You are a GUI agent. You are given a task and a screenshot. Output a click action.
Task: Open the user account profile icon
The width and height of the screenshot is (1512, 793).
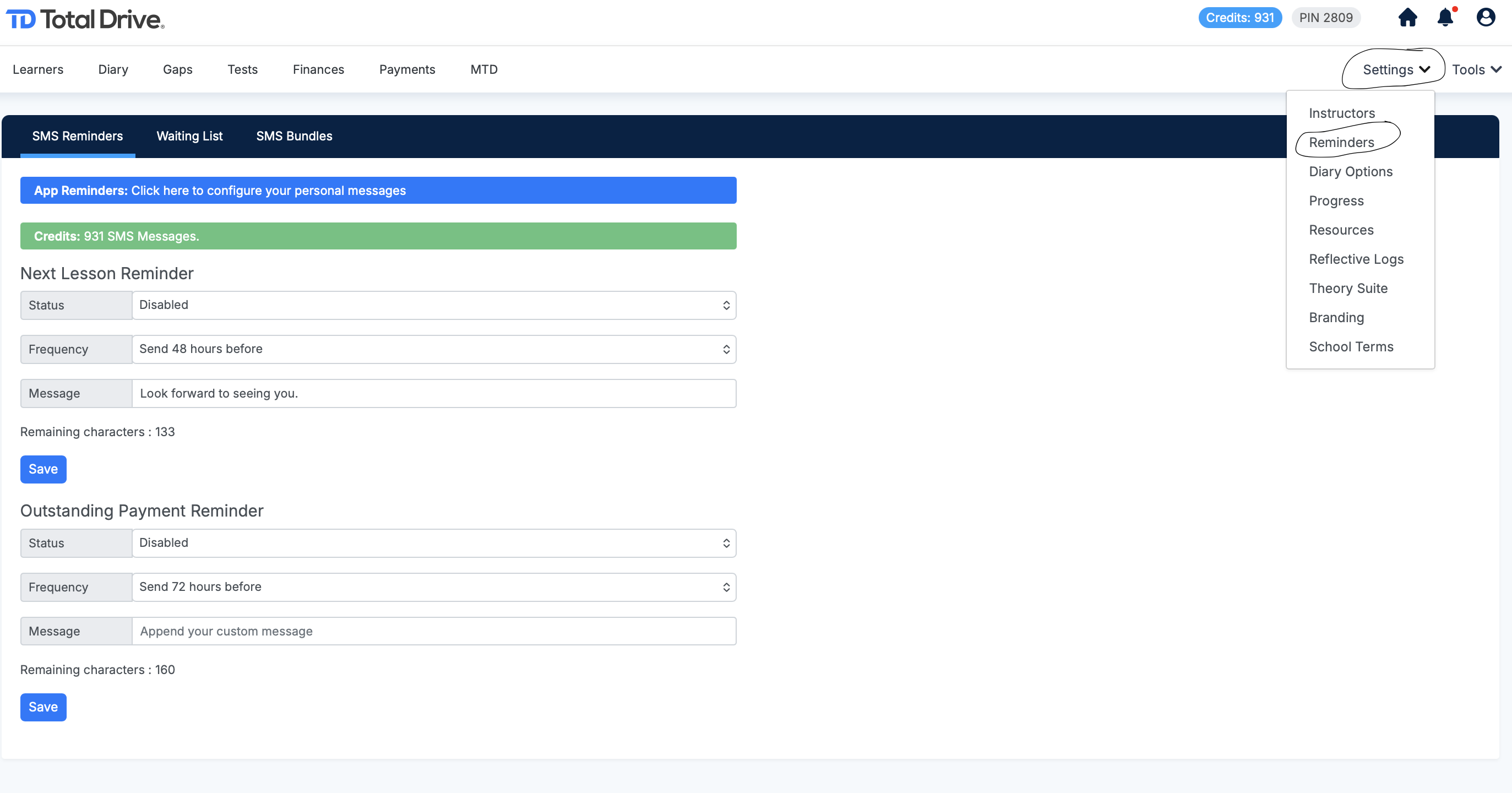tap(1485, 18)
